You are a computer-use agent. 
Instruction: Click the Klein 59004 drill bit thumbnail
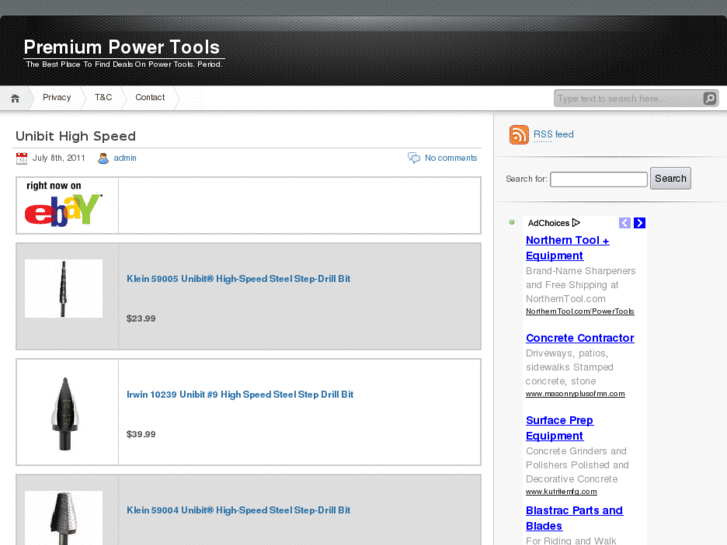click(64, 518)
